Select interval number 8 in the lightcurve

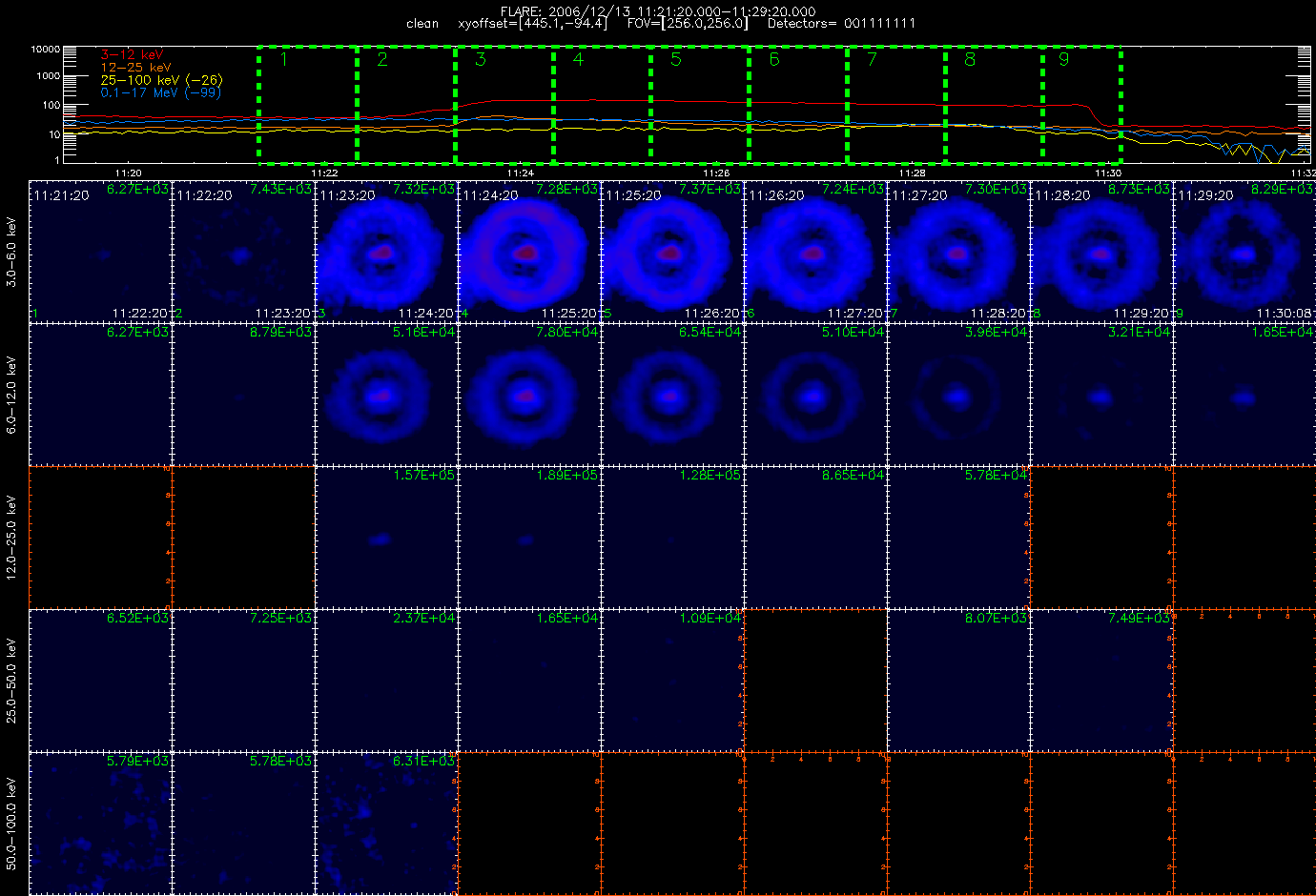coord(994,104)
